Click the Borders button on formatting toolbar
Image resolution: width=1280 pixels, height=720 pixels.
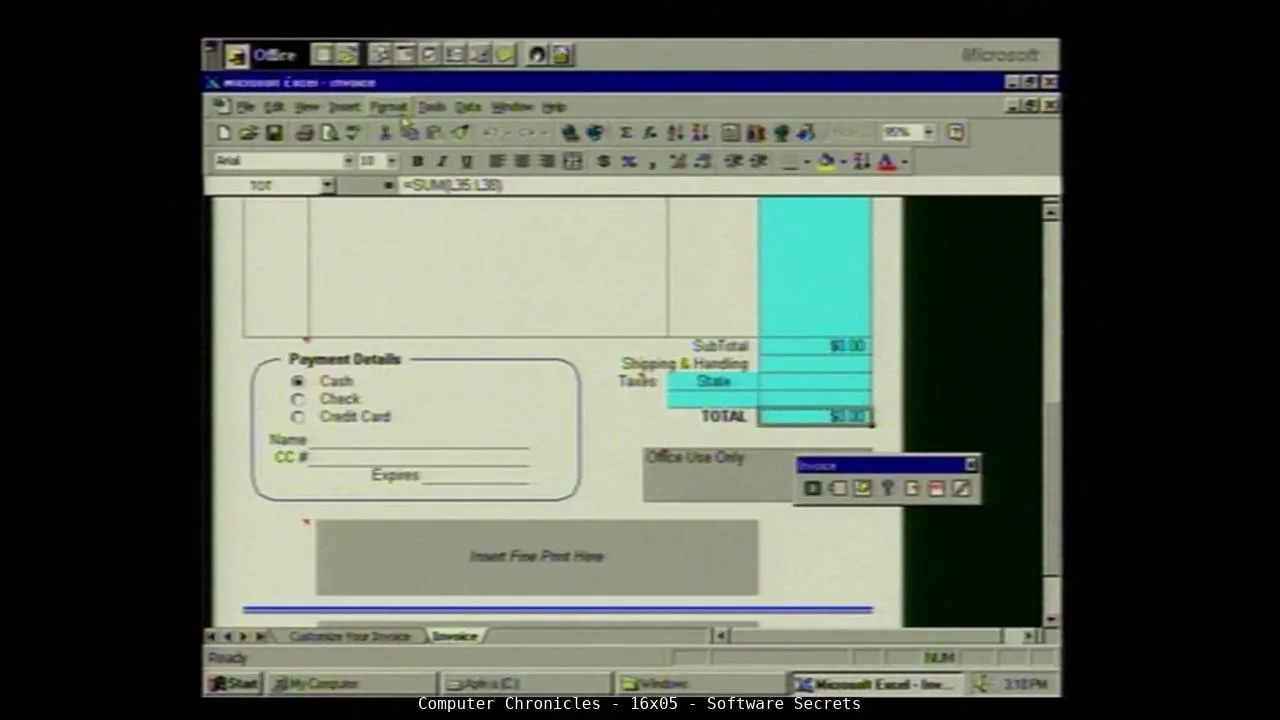pyautogui.click(x=790, y=161)
